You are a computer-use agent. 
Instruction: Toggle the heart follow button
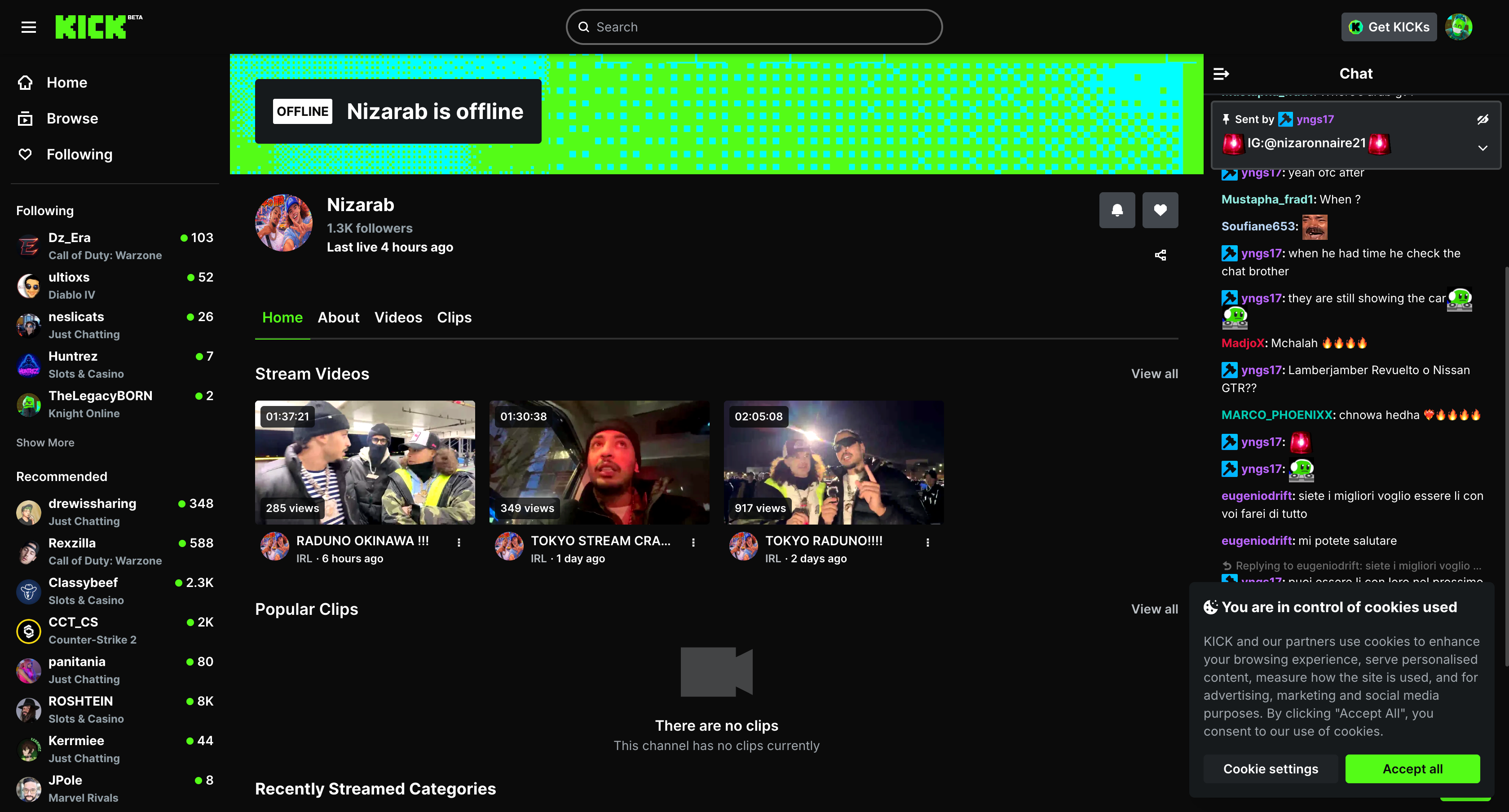pyautogui.click(x=1160, y=210)
